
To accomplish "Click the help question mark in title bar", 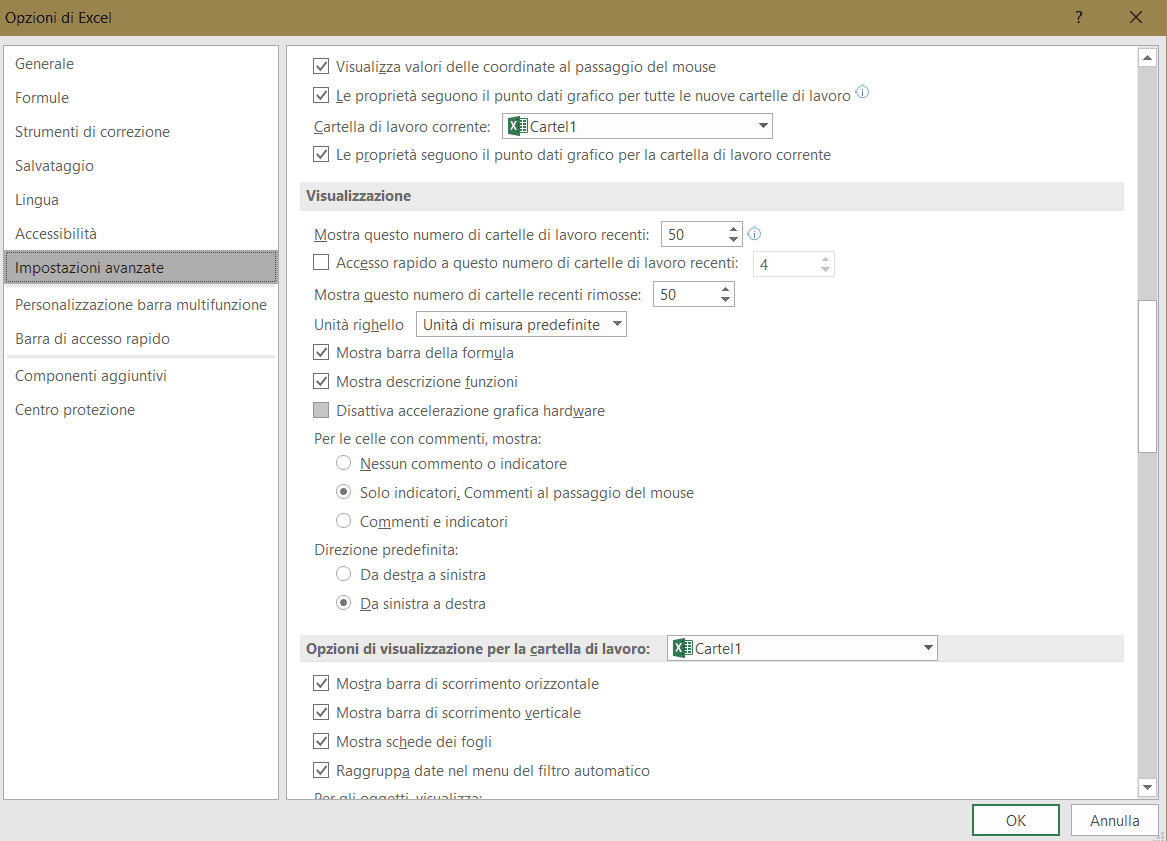I will click(x=1079, y=17).
